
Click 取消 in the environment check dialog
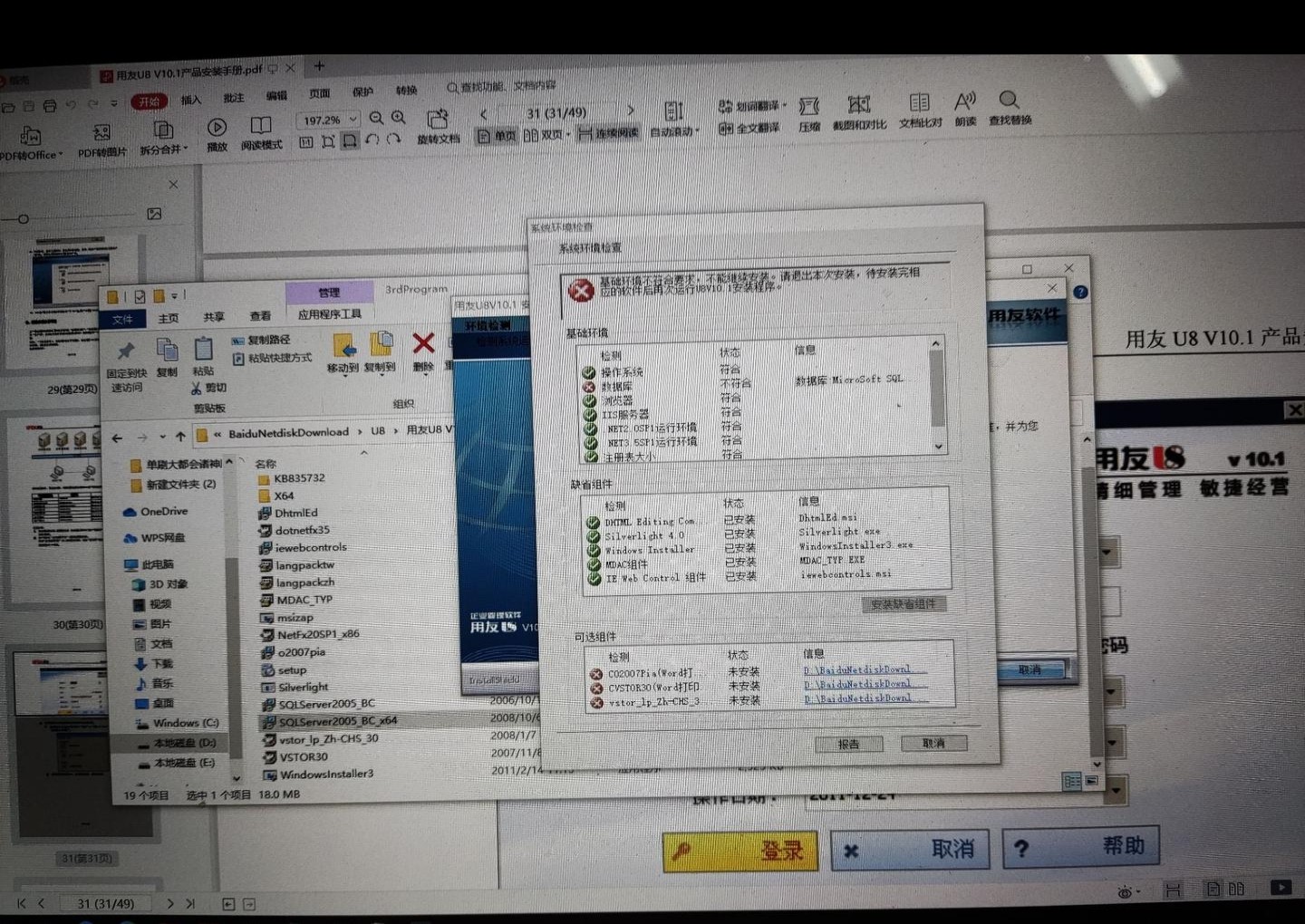click(x=933, y=743)
